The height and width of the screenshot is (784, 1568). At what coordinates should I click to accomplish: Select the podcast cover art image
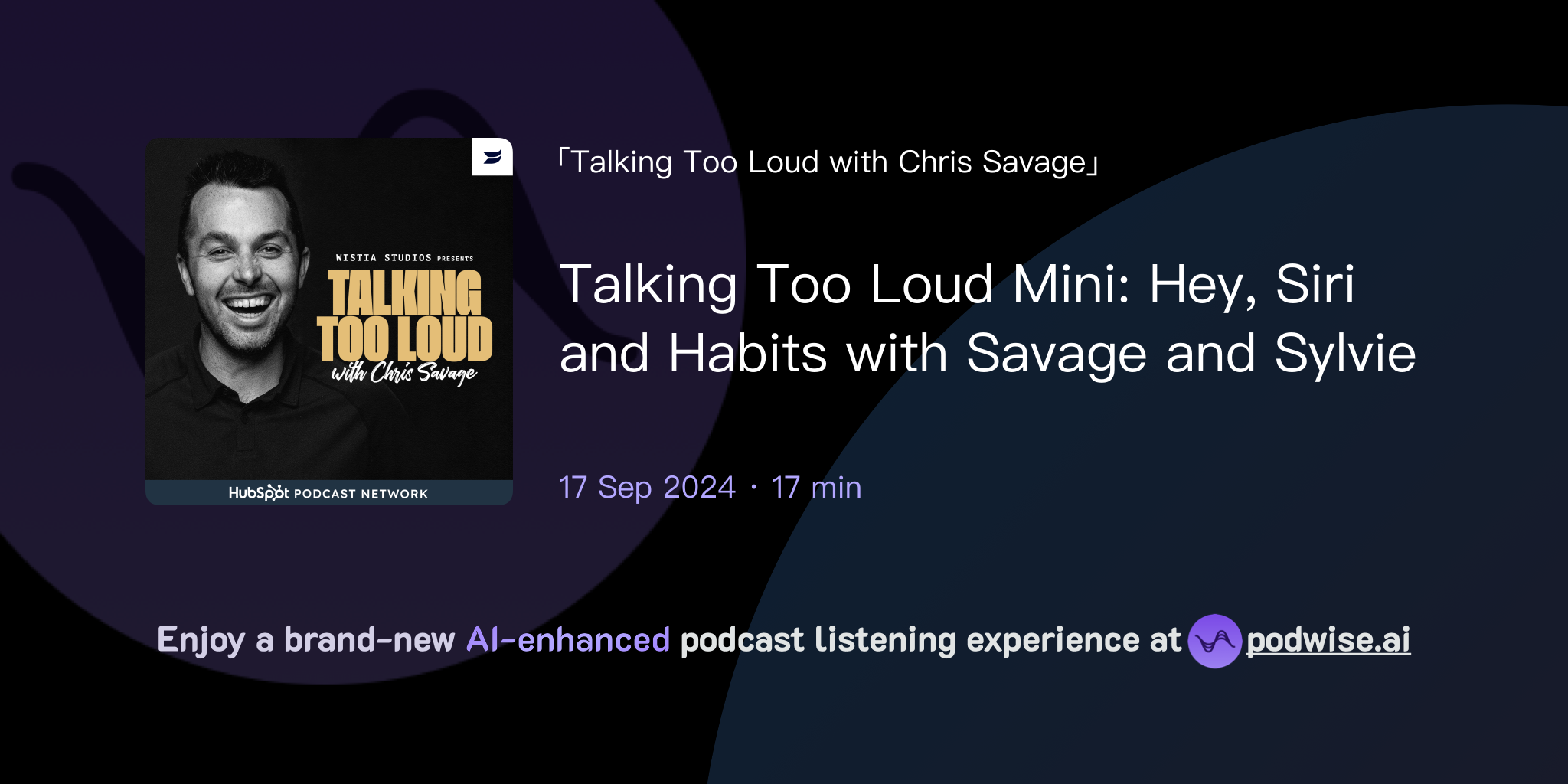(329, 322)
